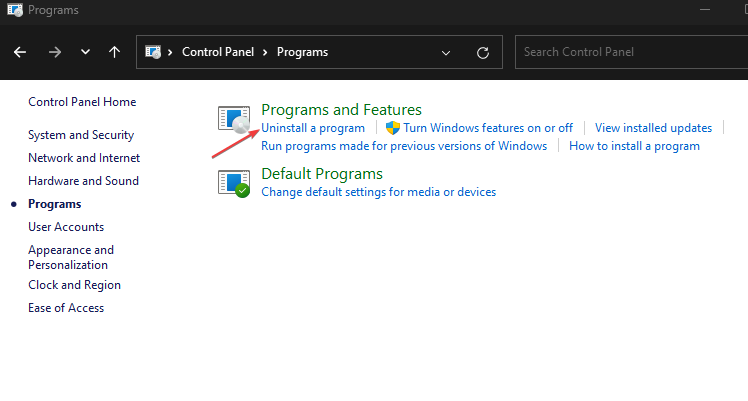Open Ease of Access category
The image size is (748, 401).
click(66, 308)
